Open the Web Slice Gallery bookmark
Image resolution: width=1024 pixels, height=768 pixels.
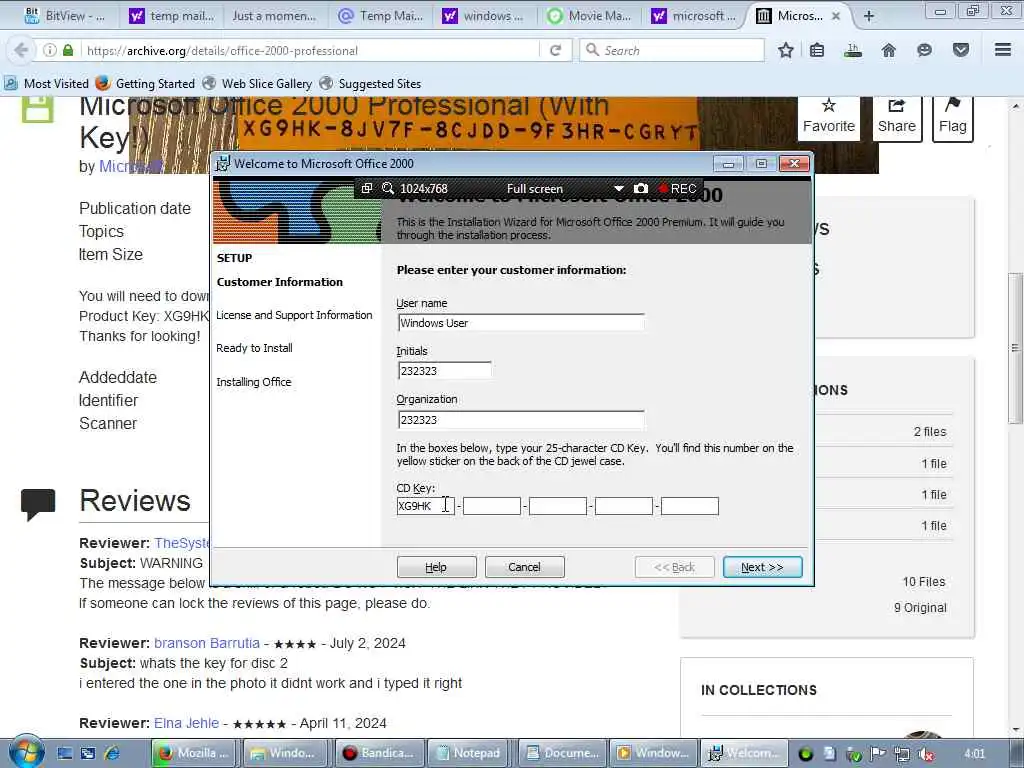click(x=257, y=84)
